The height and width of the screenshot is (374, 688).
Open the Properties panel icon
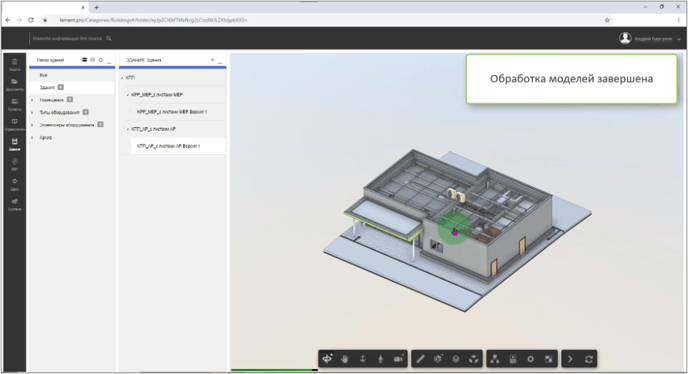click(x=513, y=359)
